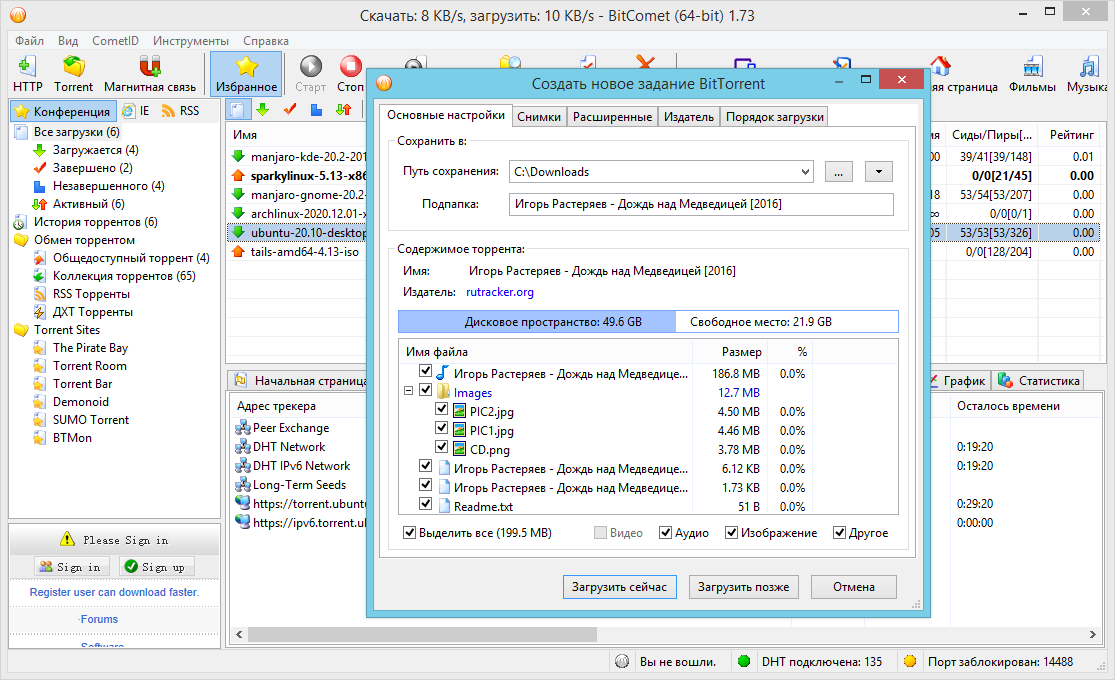1115x680 pixels.
Task: Click Загрузить сейчас button
Action: click(619, 587)
